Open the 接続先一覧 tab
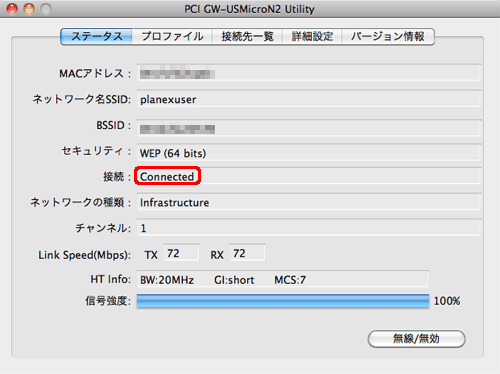Image resolution: width=500 pixels, height=374 pixels. point(248,36)
